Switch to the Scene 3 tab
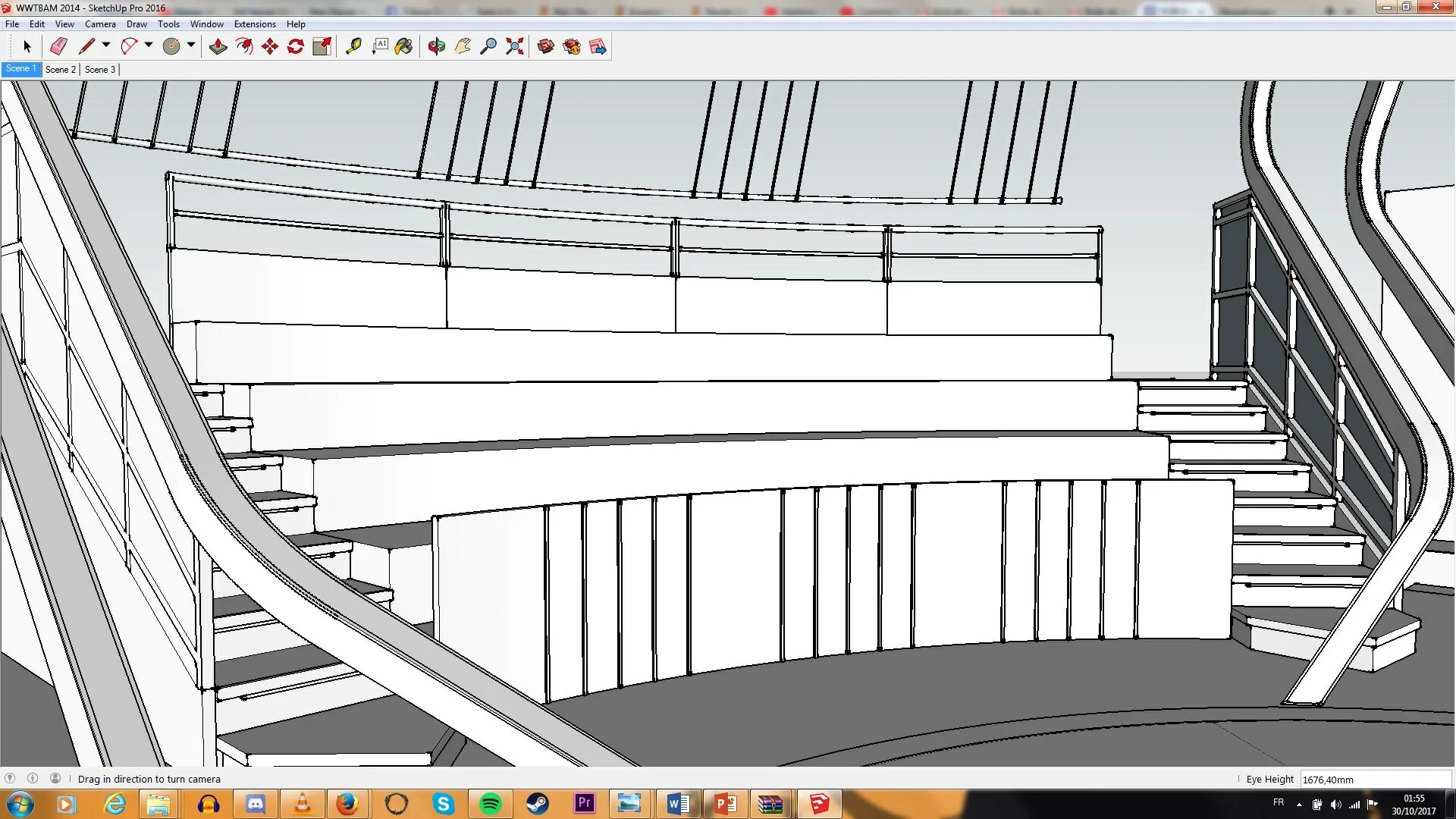This screenshot has height=819, width=1456. click(x=100, y=69)
